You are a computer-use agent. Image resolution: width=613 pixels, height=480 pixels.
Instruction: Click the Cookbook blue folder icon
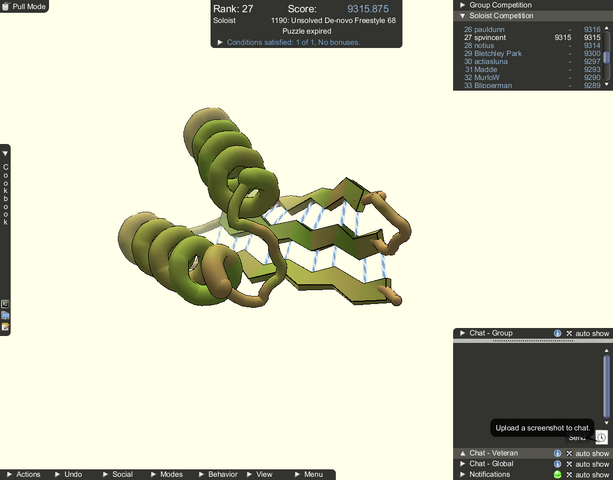coord(5,315)
